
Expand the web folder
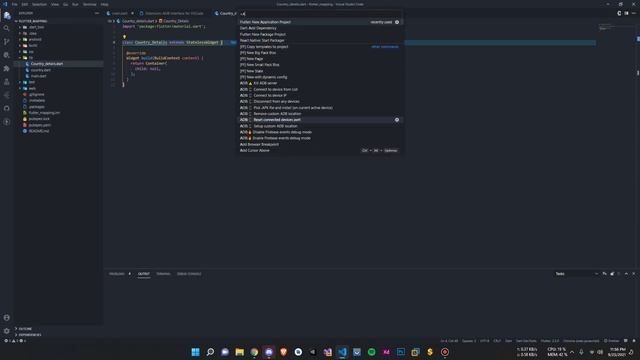point(59,88)
